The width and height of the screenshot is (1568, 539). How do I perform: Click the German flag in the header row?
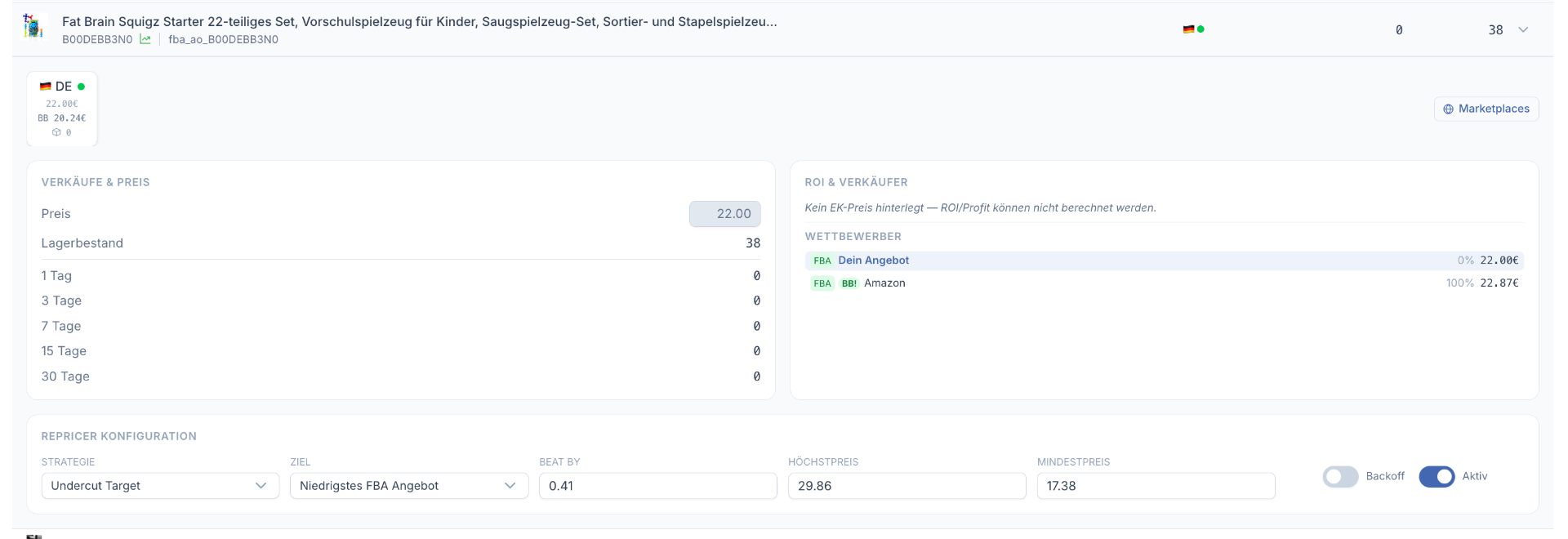click(1188, 29)
